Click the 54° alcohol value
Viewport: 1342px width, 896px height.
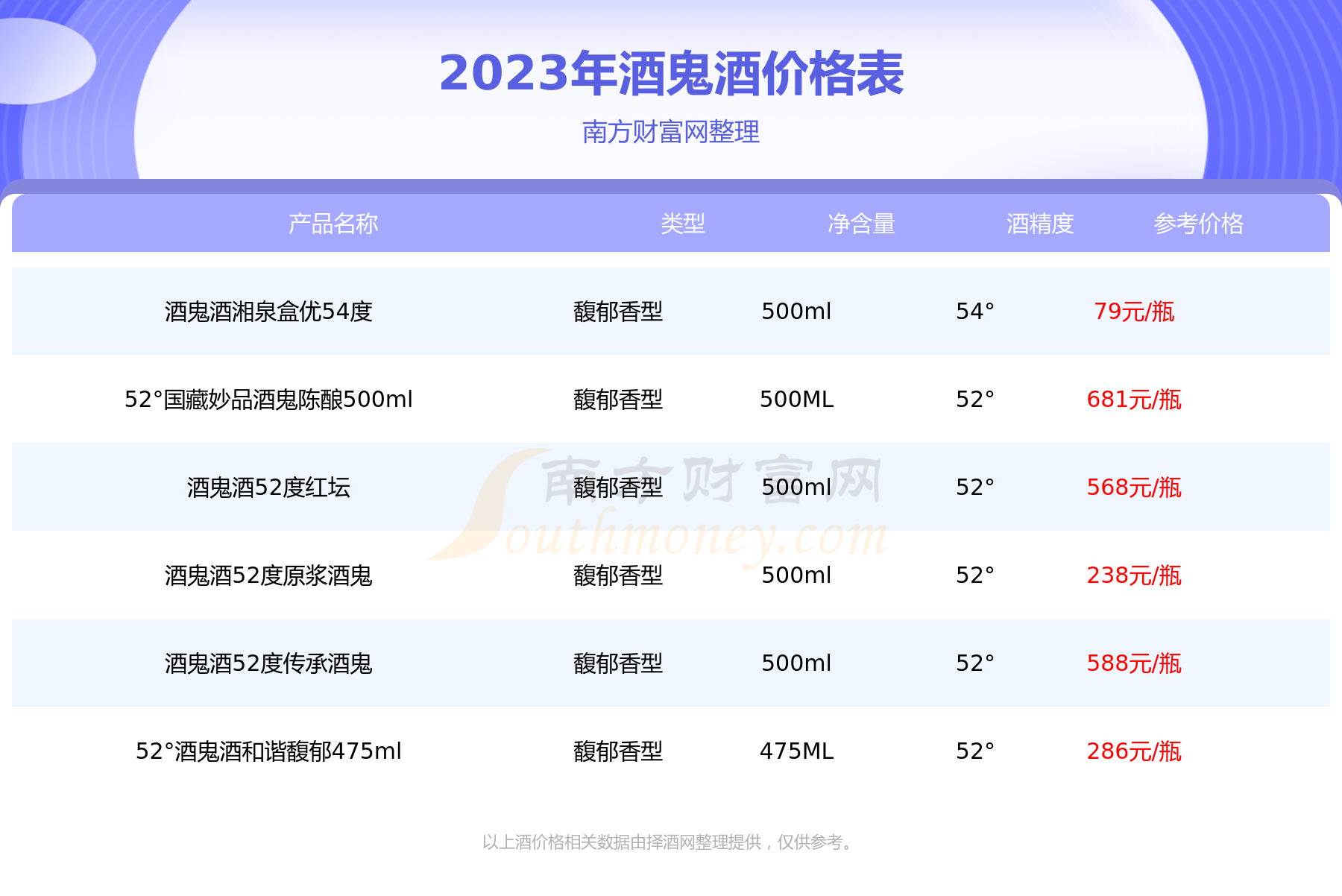[975, 312]
